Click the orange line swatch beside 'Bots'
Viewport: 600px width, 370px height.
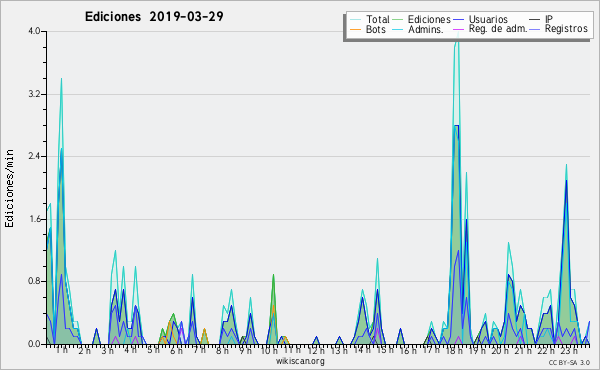point(355,29)
